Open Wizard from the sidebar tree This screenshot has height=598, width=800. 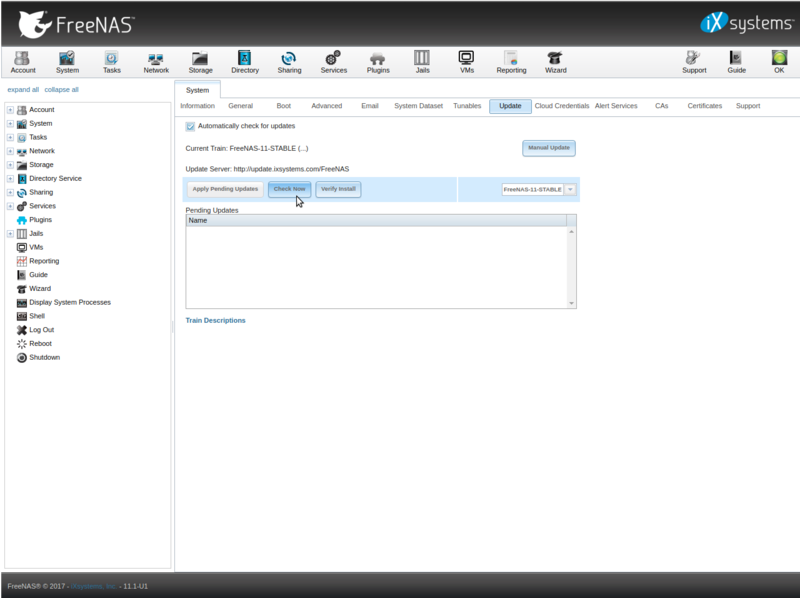point(40,289)
